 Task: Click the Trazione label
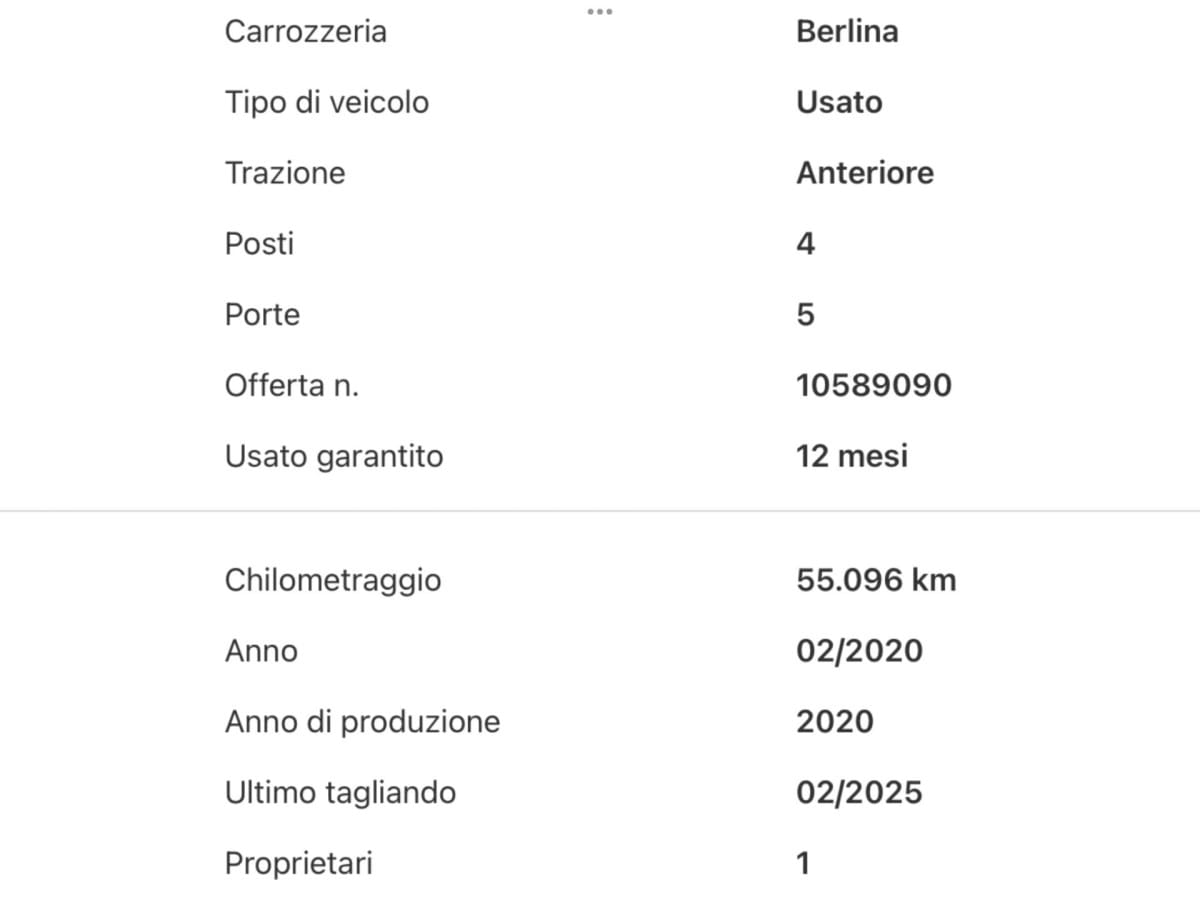[x=285, y=173]
